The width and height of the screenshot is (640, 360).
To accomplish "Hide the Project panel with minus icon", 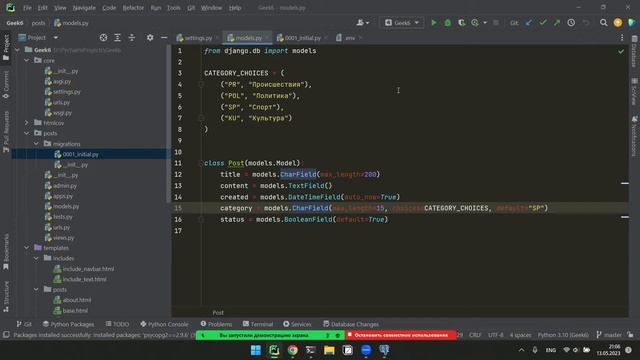I will (x=164, y=38).
